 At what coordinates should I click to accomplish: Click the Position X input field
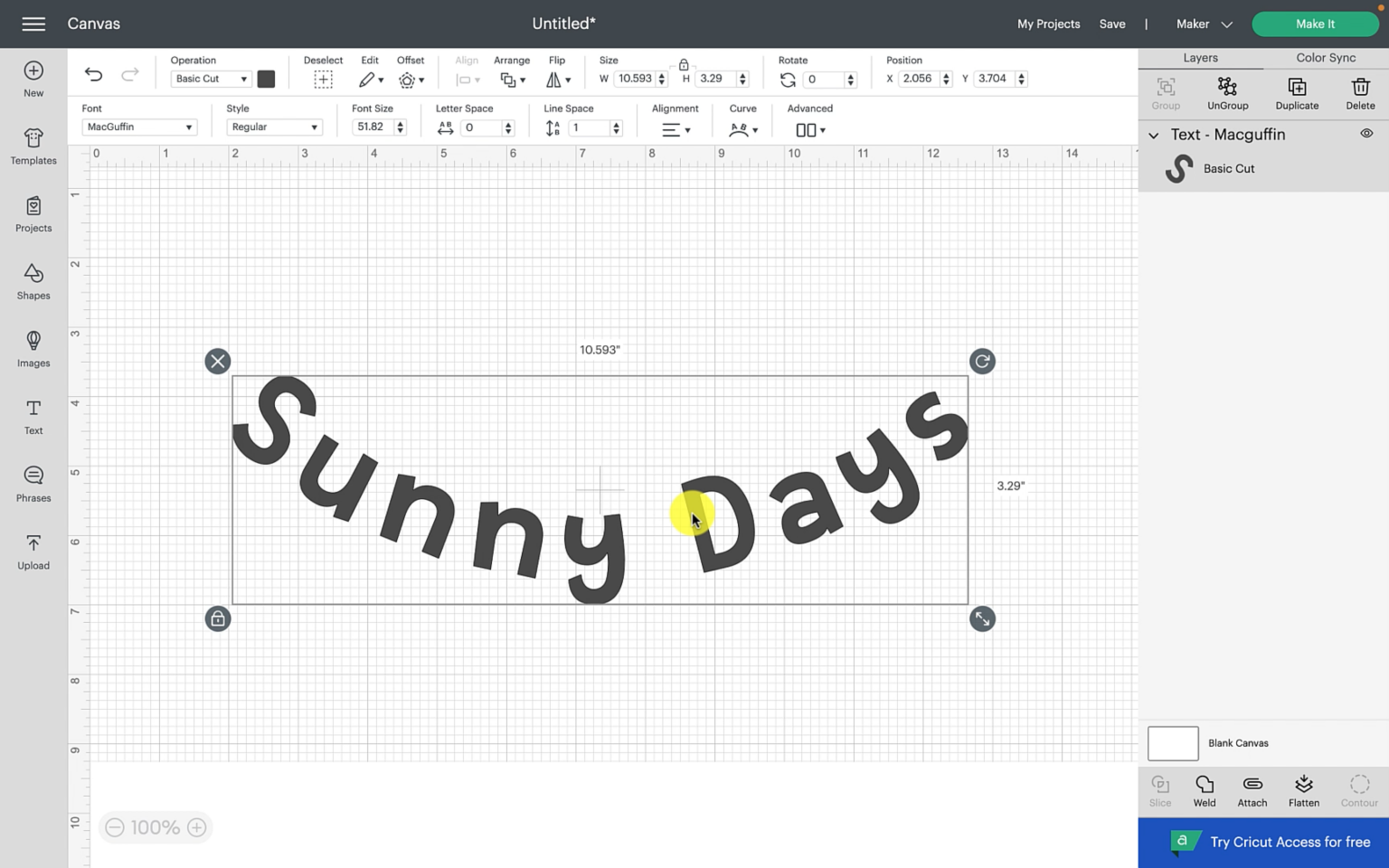click(x=919, y=79)
